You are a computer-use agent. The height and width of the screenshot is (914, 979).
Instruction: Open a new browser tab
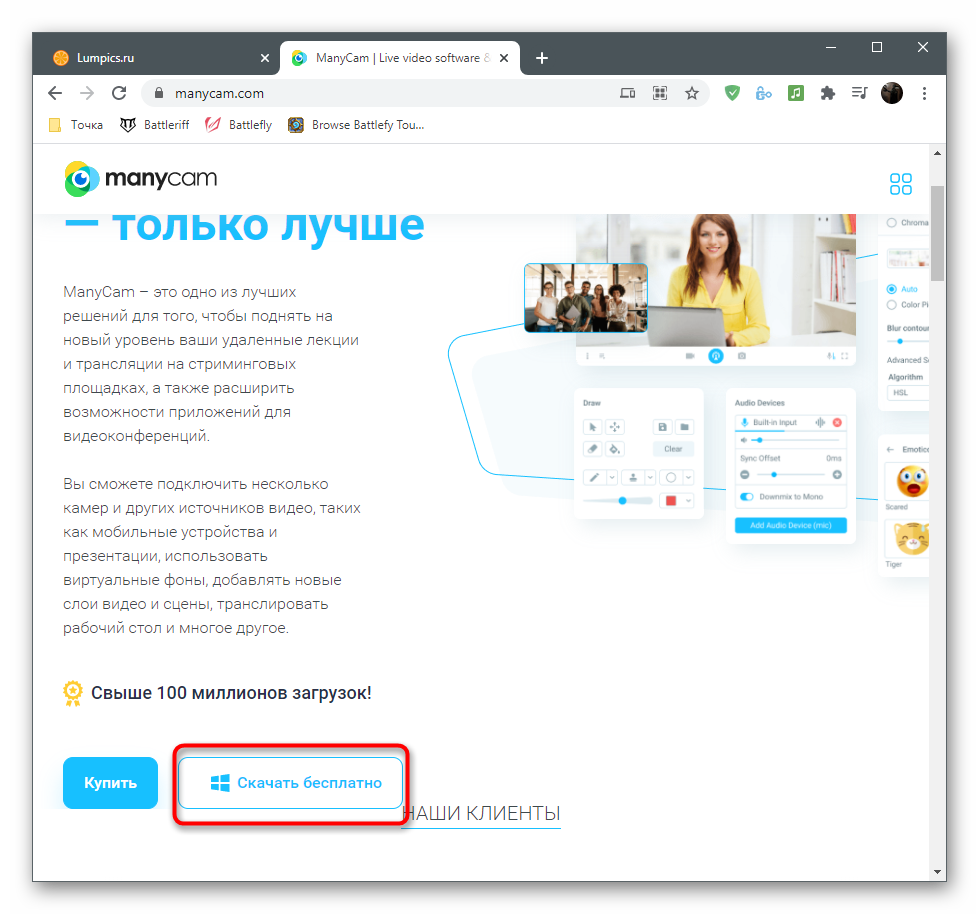(542, 58)
